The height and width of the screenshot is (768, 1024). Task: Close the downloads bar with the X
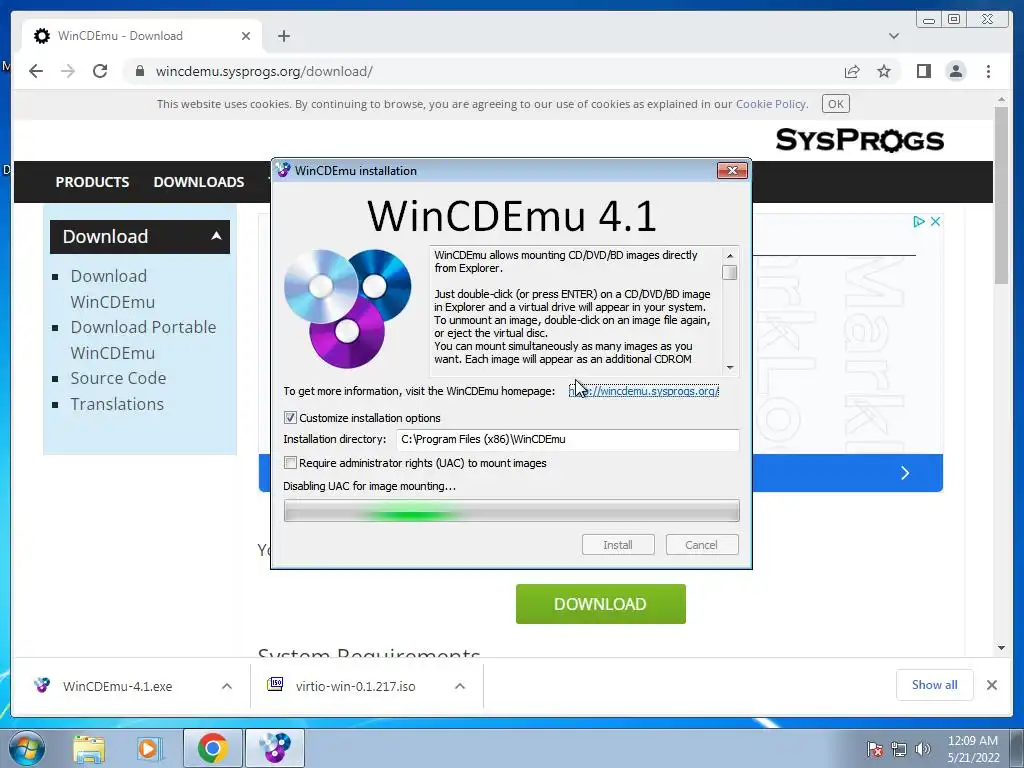coord(992,685)
